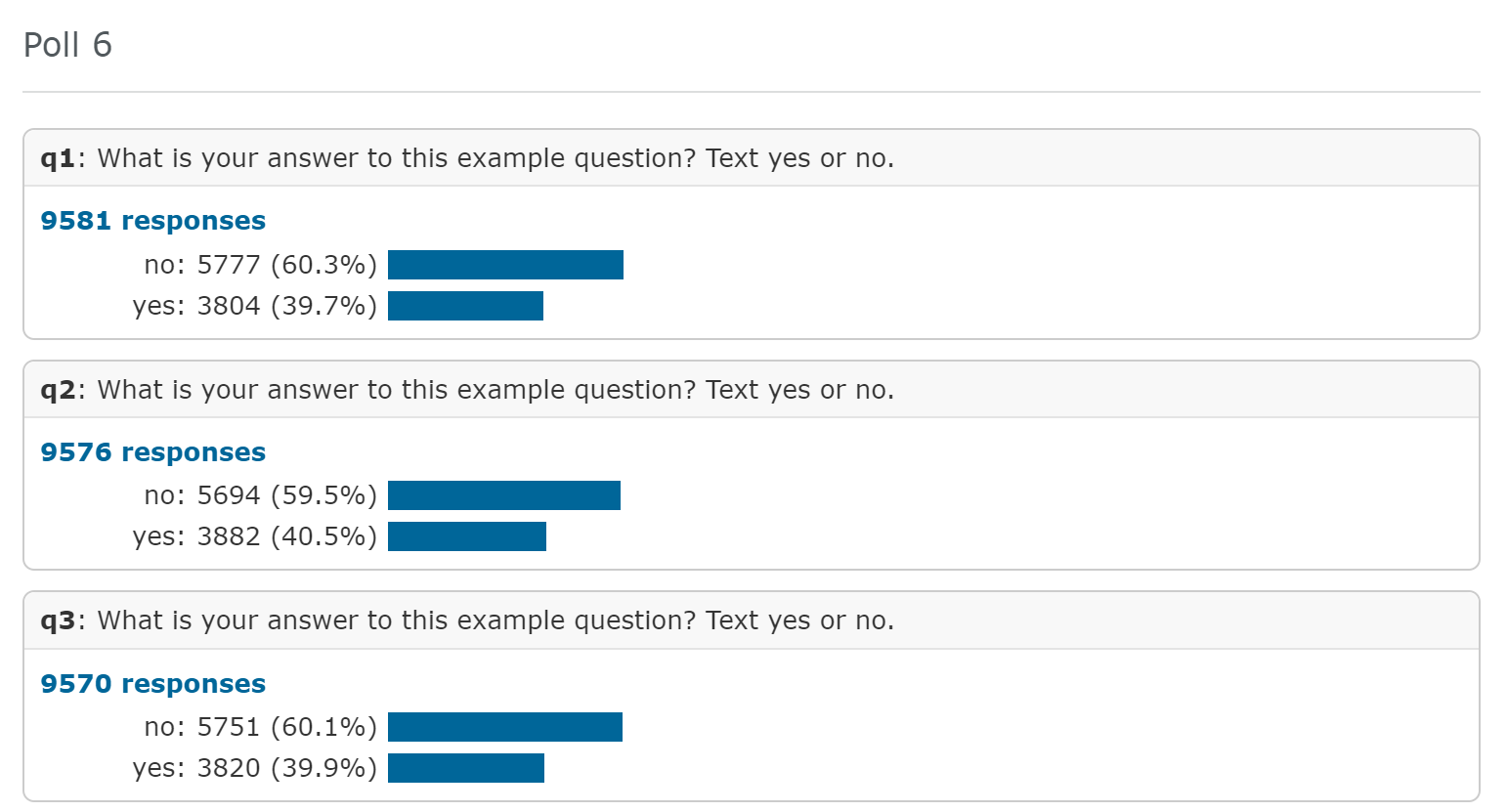Click q2 'yes' result bar
Viewport: 1507px width, 812px height.
467,536
